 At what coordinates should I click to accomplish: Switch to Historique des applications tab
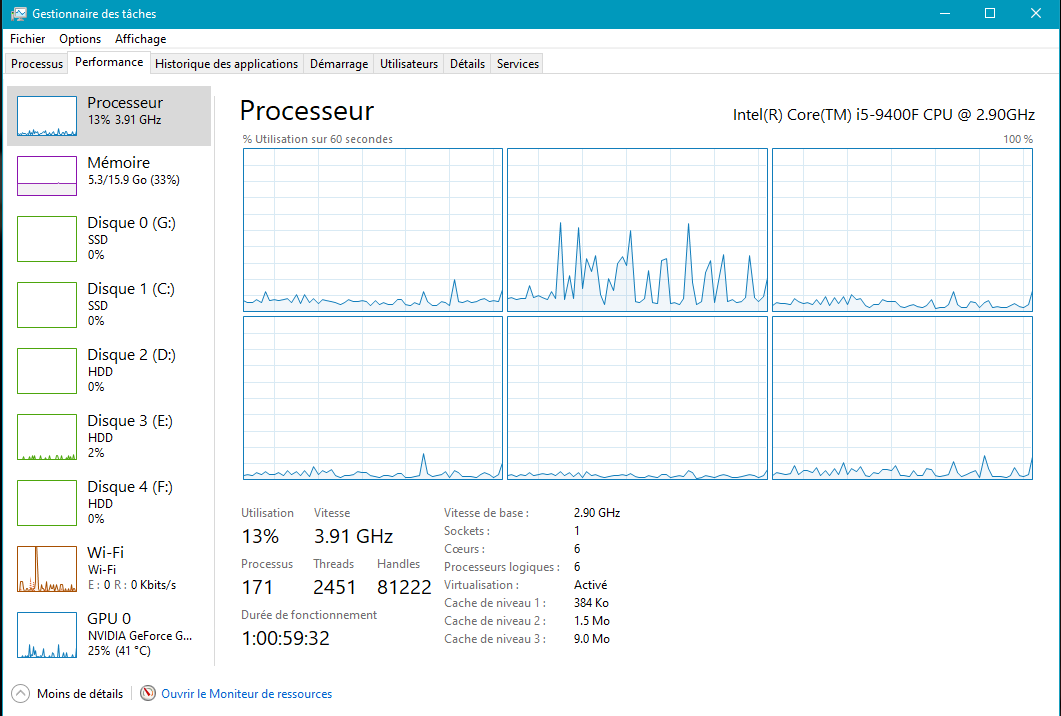pyautogui.click(x=227, y=64)
